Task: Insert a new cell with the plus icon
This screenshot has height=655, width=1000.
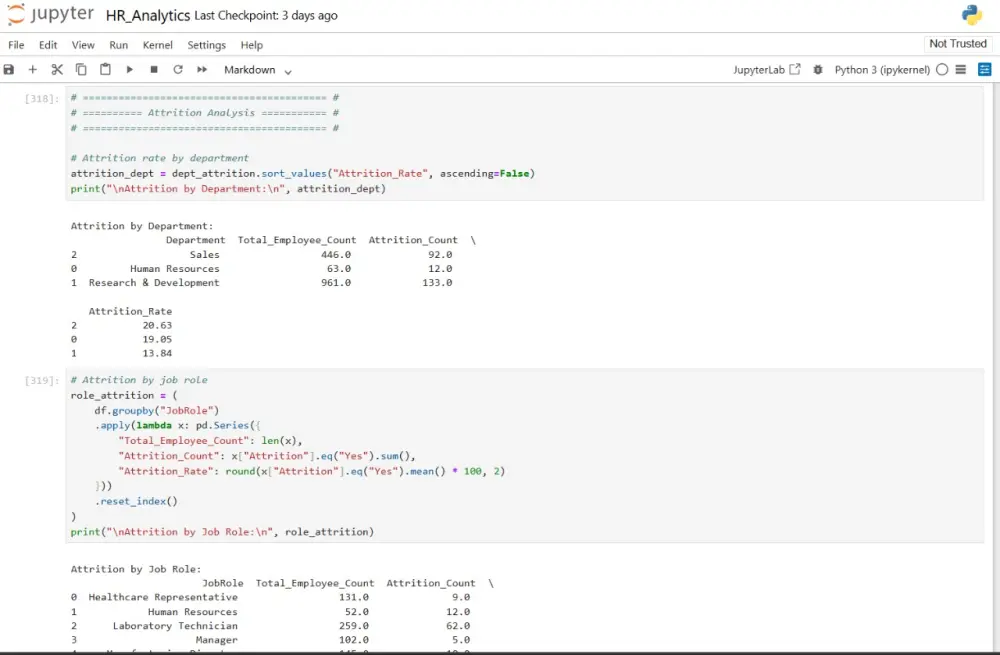Action: pyautogui.click(x=32, y=69)
